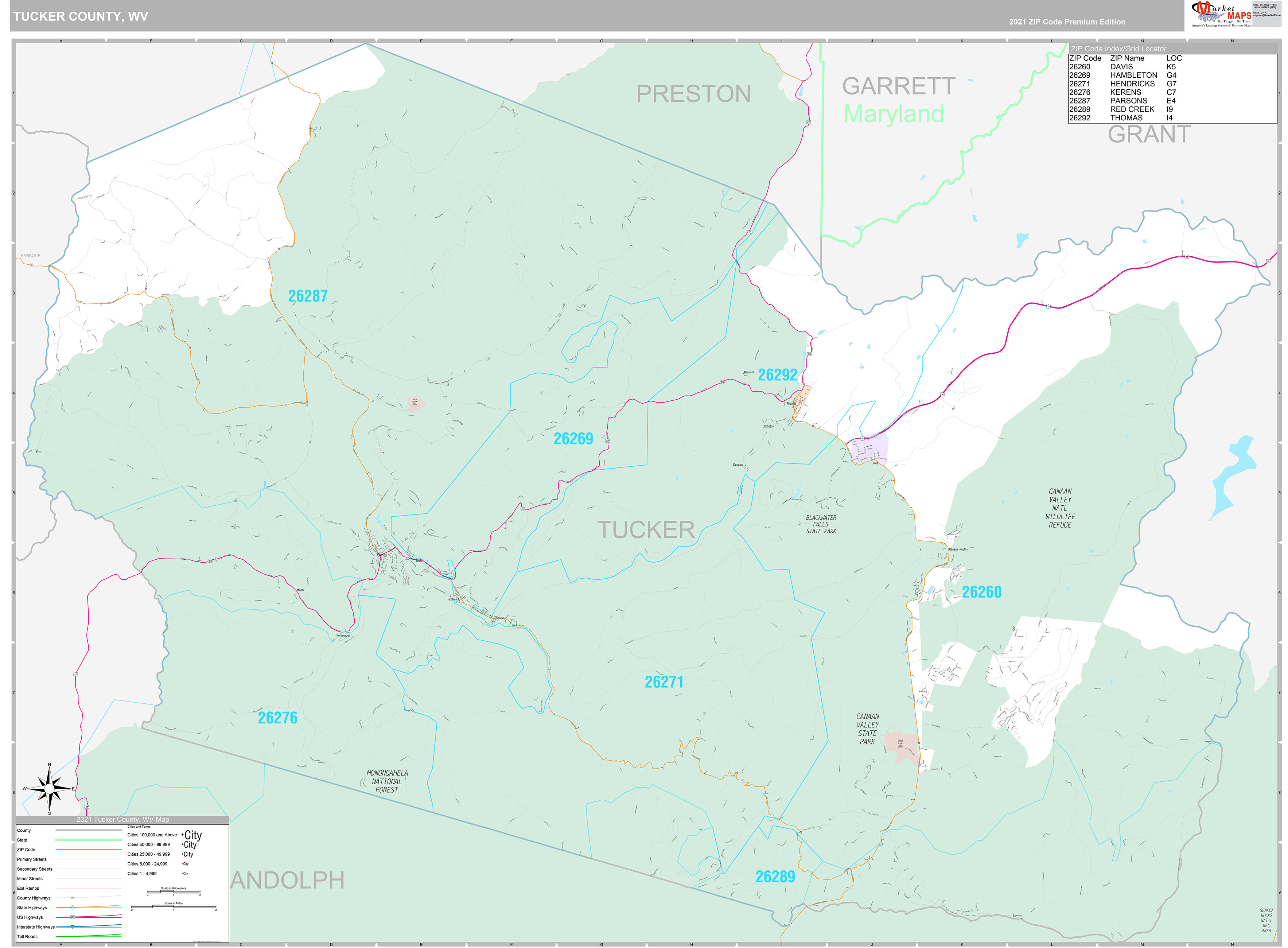
Task: Click 'Cities 50,000 - 99,999' legend entry
Action: coord(149,845)
